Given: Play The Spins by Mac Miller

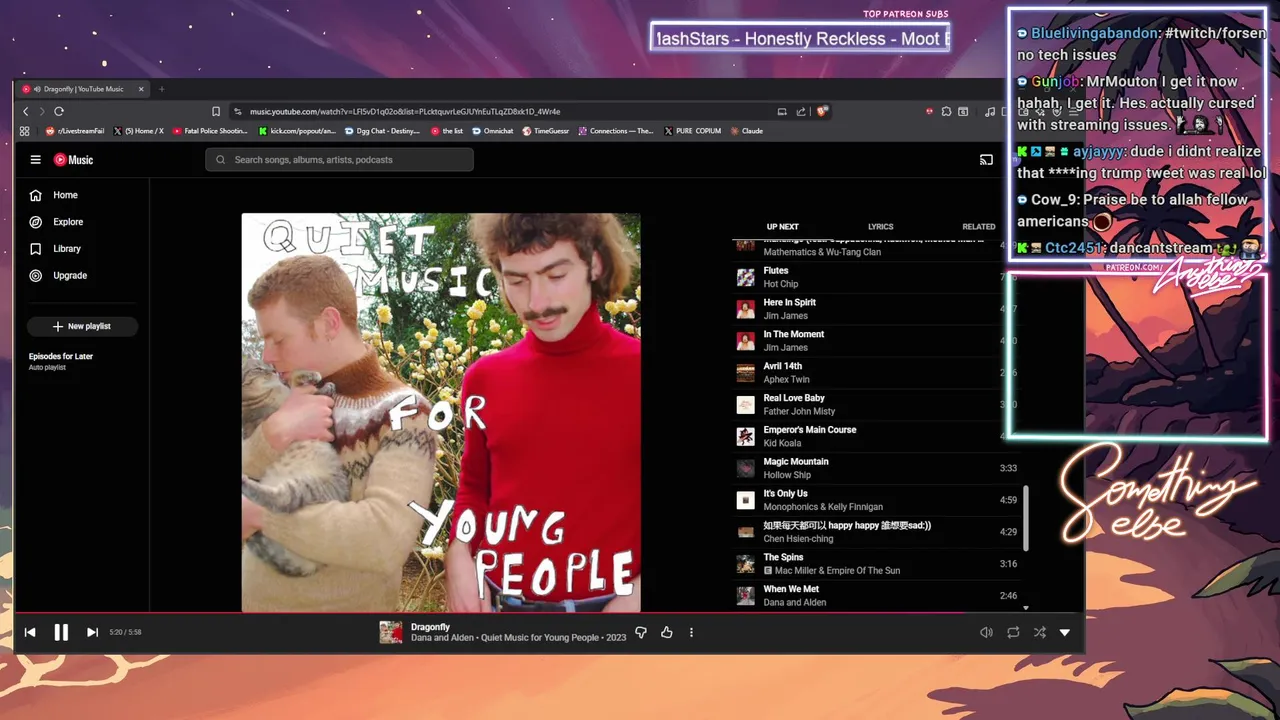Looking at the screenshot, I should (875, 564).
